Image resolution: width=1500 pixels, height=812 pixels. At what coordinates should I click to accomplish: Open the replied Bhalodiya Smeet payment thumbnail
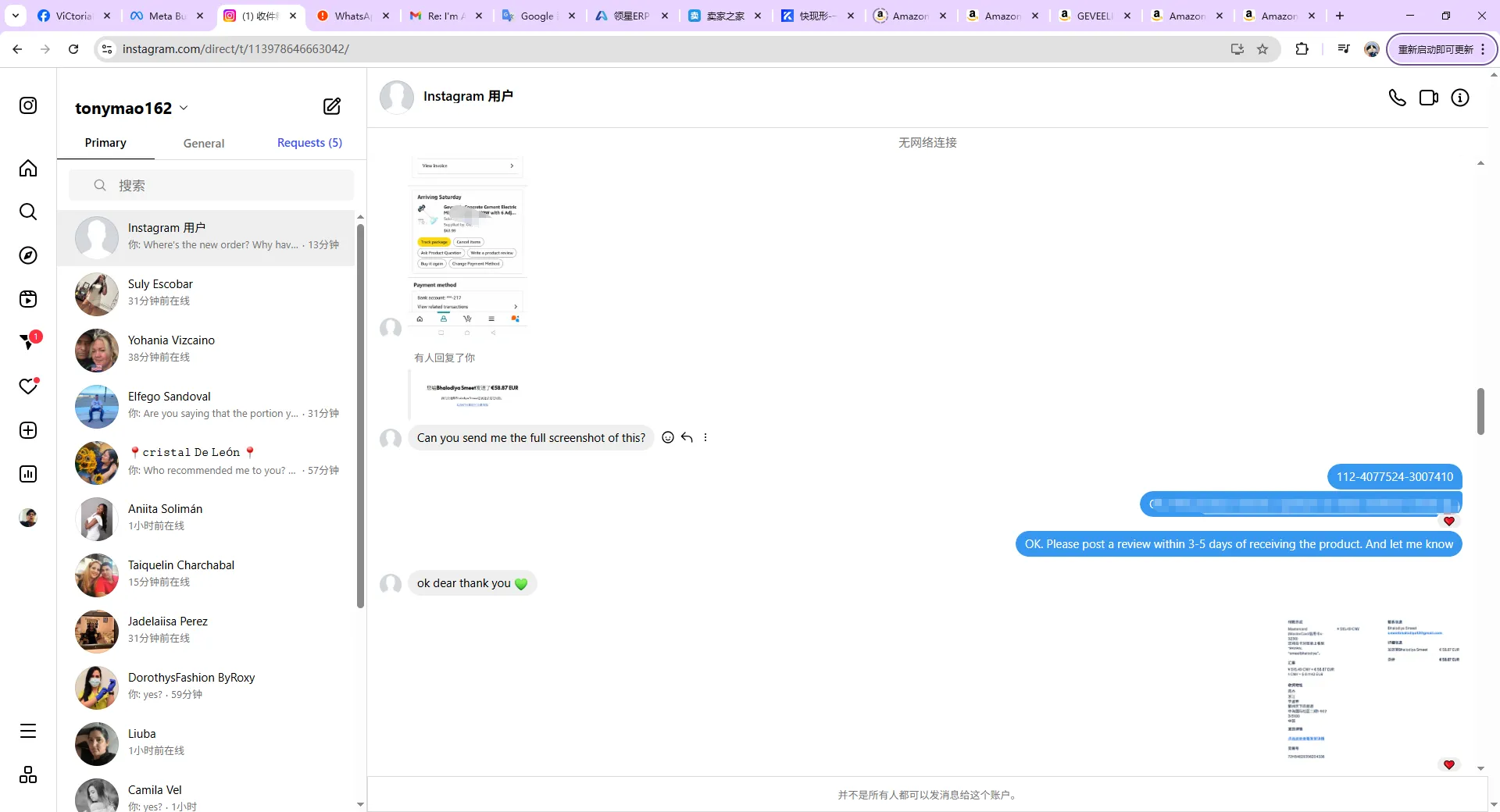pyautogui.click(x=472, y=395)
